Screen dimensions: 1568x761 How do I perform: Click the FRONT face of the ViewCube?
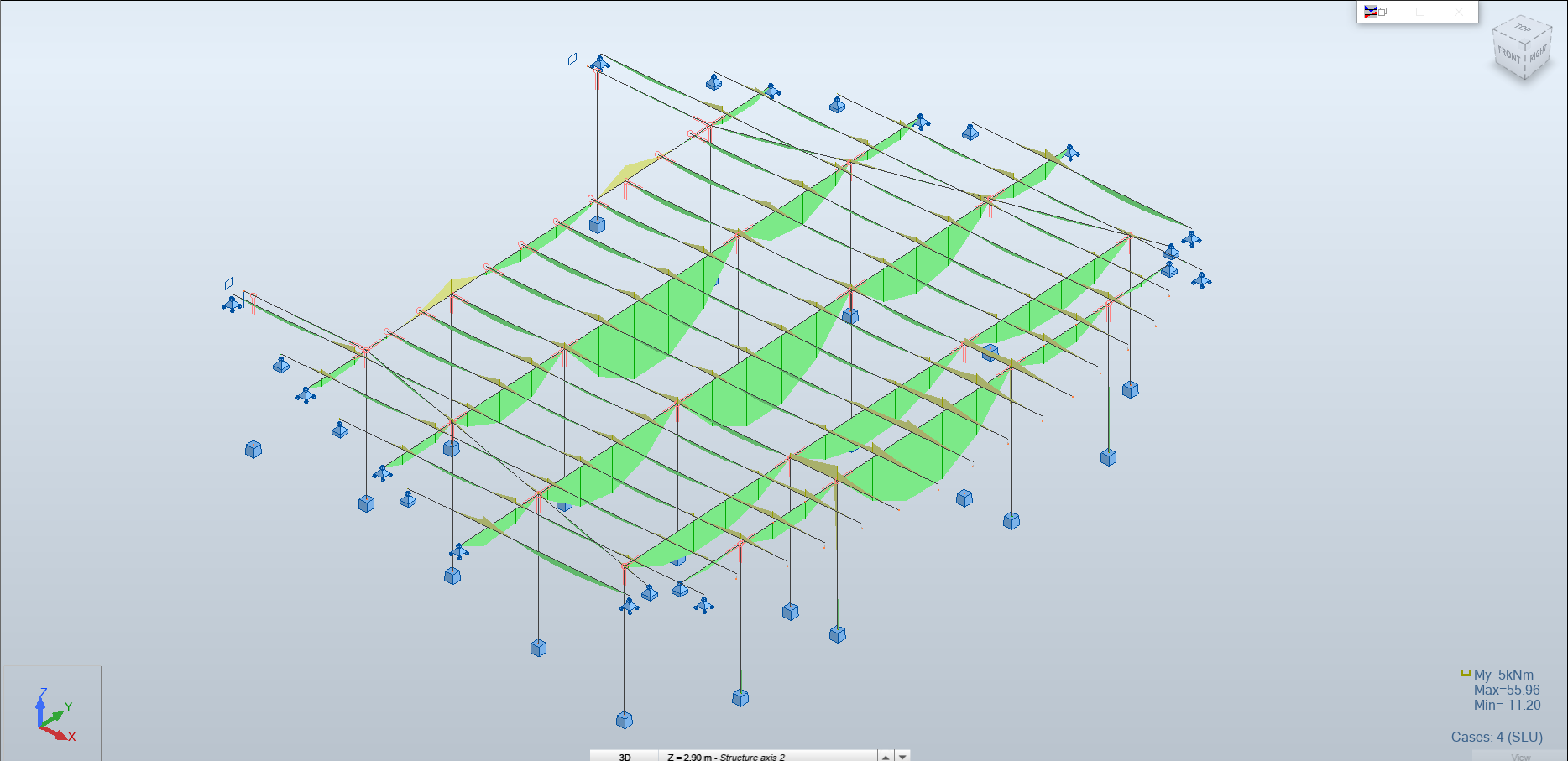(1508, 56)
